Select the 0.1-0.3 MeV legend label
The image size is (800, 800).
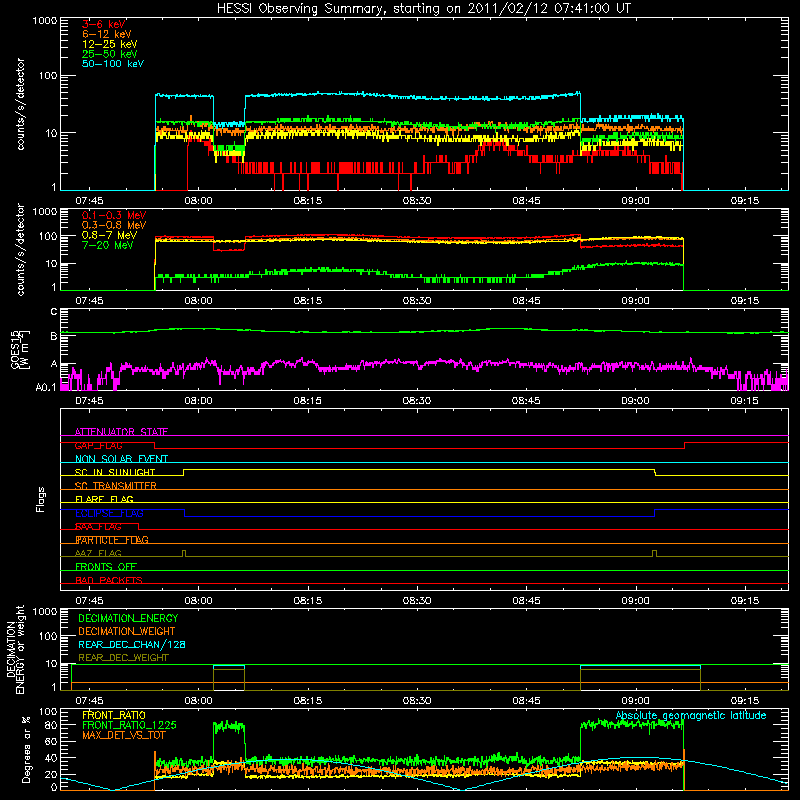[x=114, y=215]
